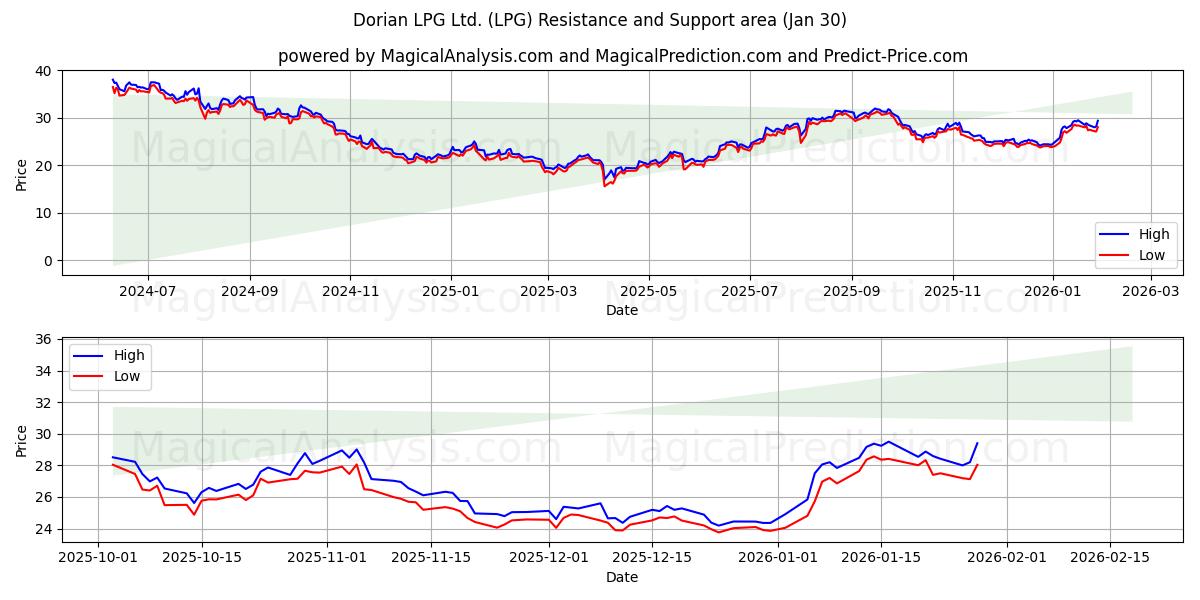Screen dimensions: 1200x600
Task: Click the top chart's 'Price' y-axis label
Action: pos(22,173)
